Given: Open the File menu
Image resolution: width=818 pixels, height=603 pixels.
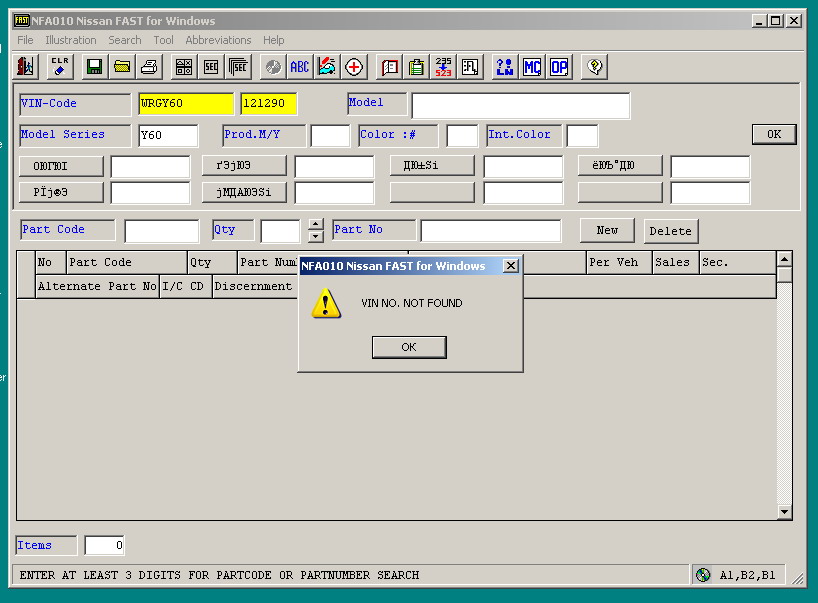Looking at the screenshot, I should point(25,40).
